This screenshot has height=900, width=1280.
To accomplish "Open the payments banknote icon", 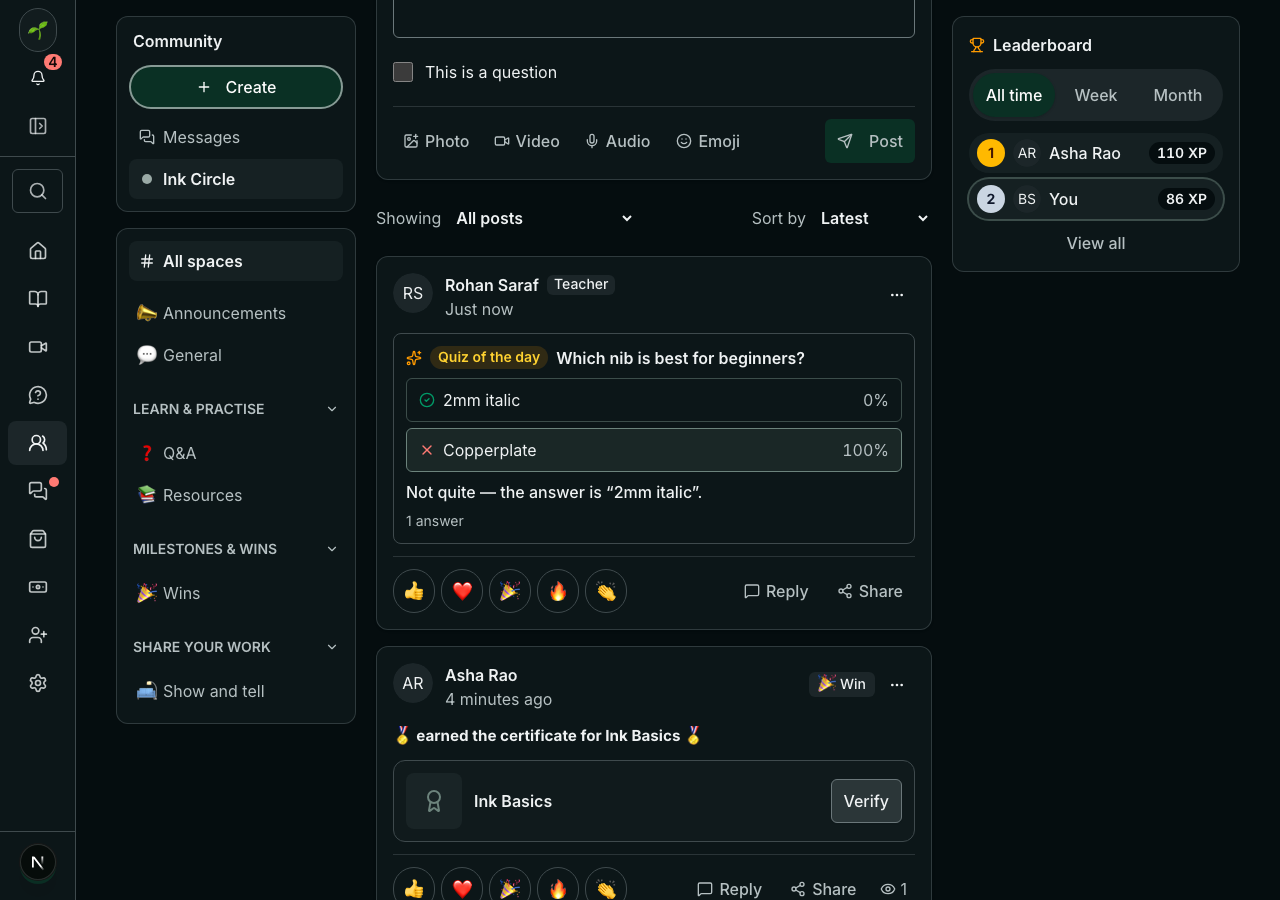I will pyautogui.click(x=38, y=587).
